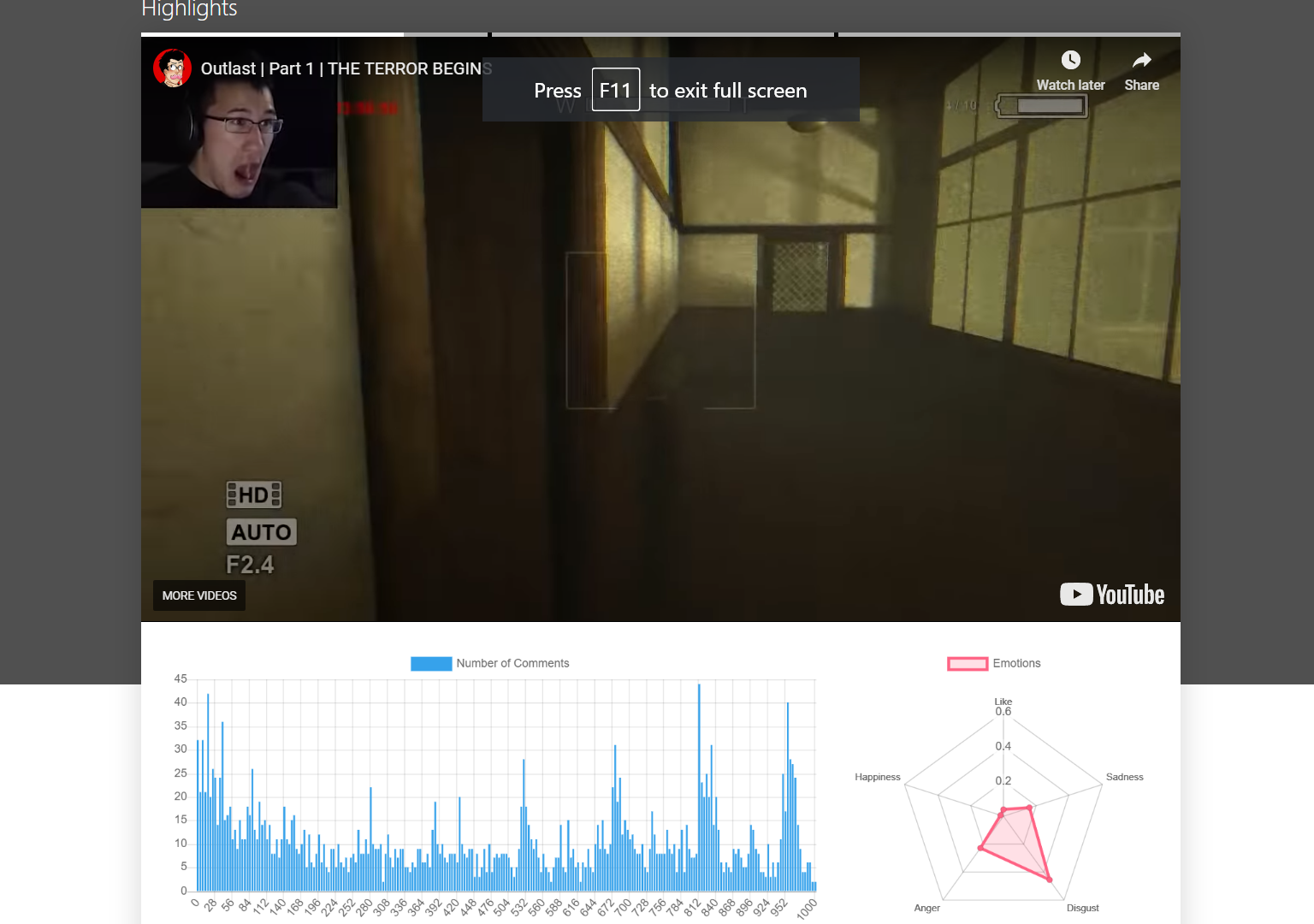Click the Happiness axis label
Screen dimensions: 1314x924
click(877, 777)
